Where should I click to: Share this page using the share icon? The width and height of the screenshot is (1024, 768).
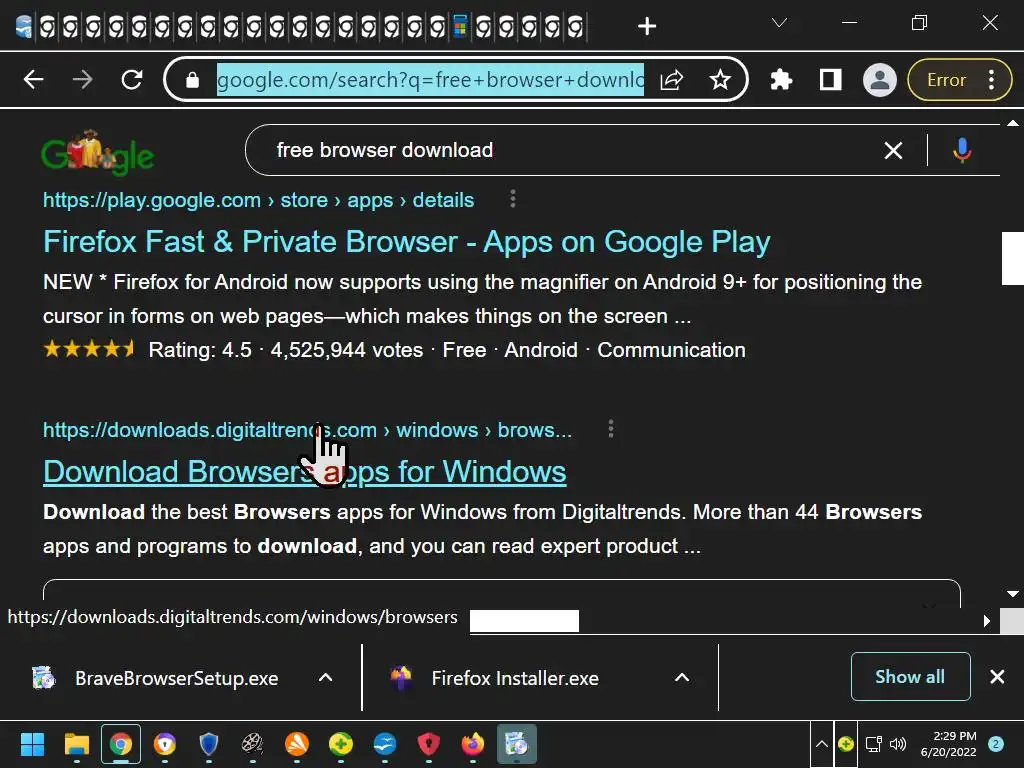[x=671, y=80]
